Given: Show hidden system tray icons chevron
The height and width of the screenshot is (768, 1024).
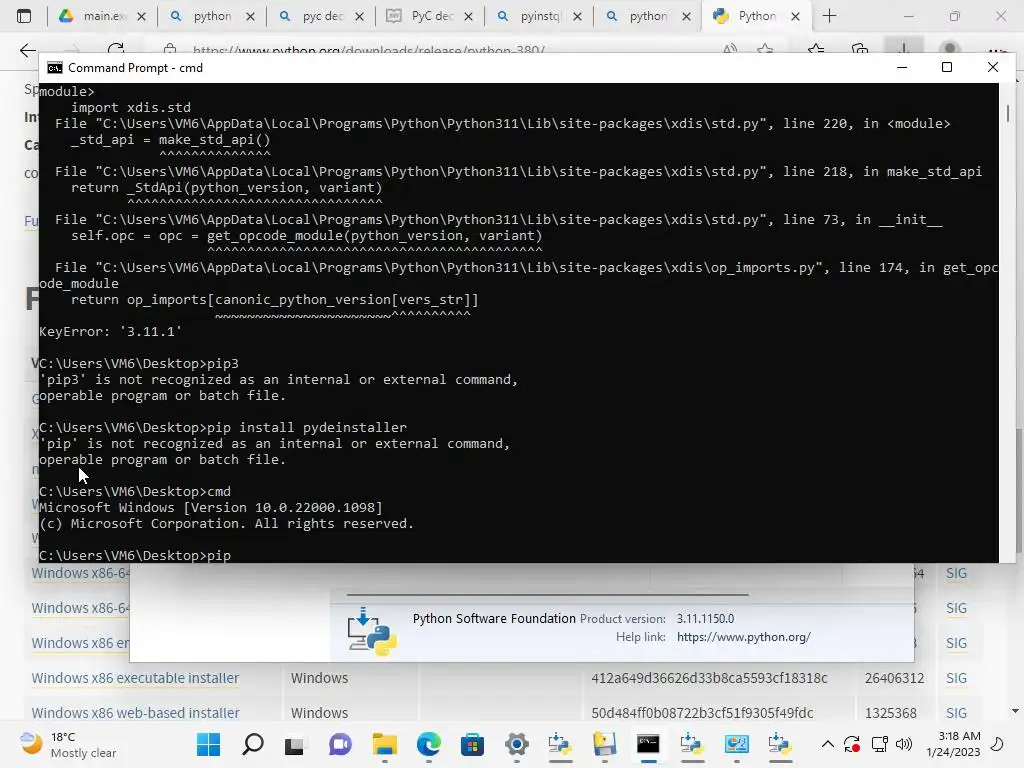Looking at the screenshot, I should pyautogui.click(x=827, y=744).
